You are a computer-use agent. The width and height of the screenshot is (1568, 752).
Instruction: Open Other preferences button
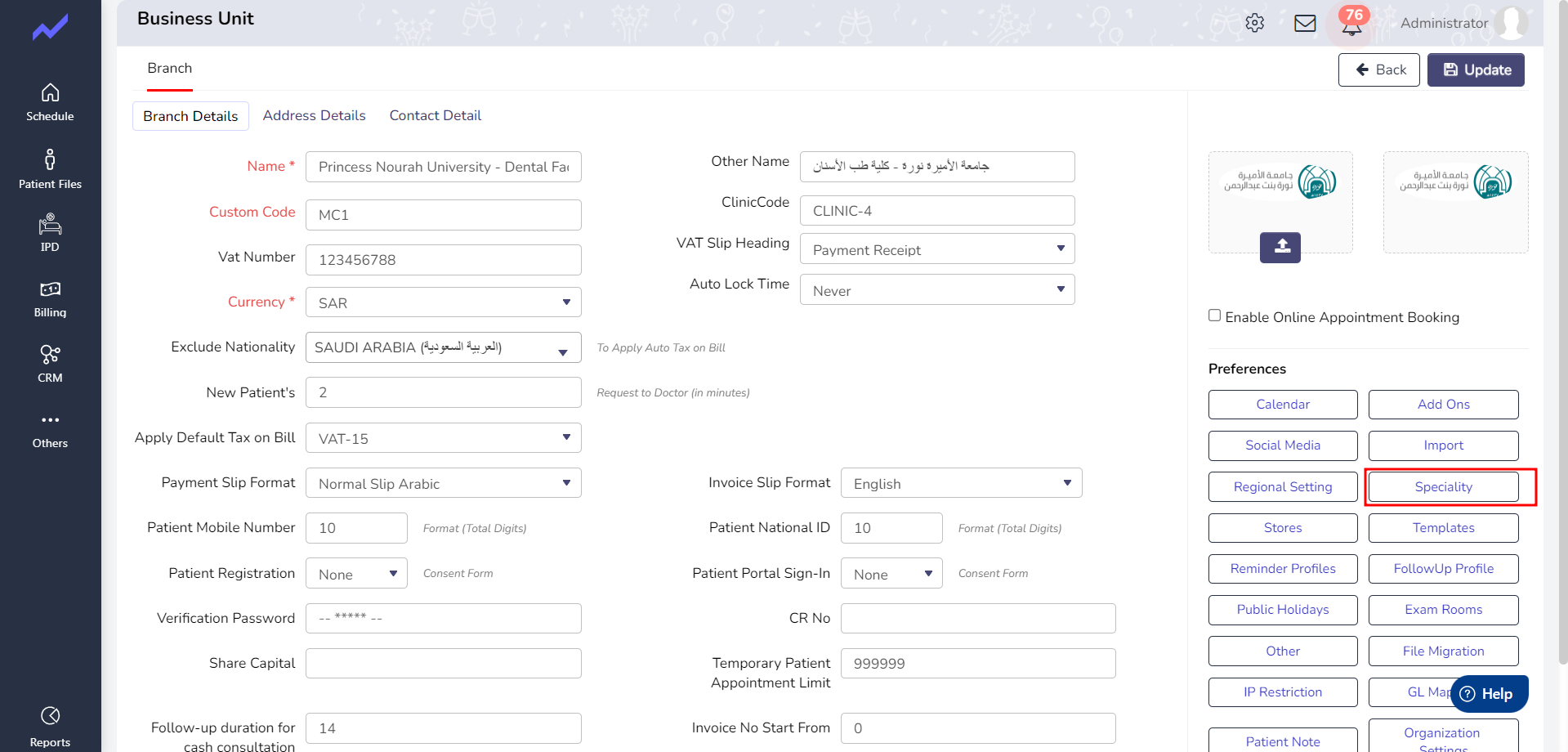coord(1283,651)
